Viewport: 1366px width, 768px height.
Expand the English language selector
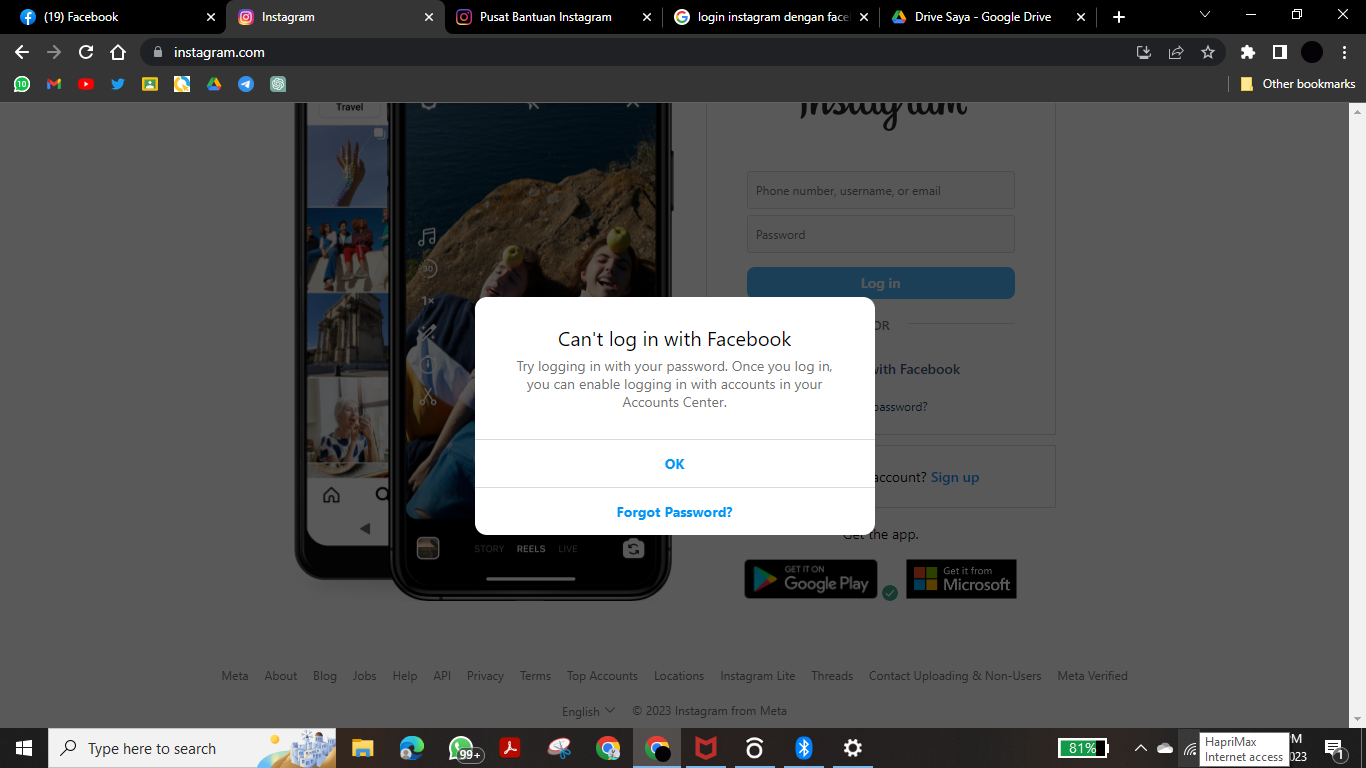click(588, 711)
